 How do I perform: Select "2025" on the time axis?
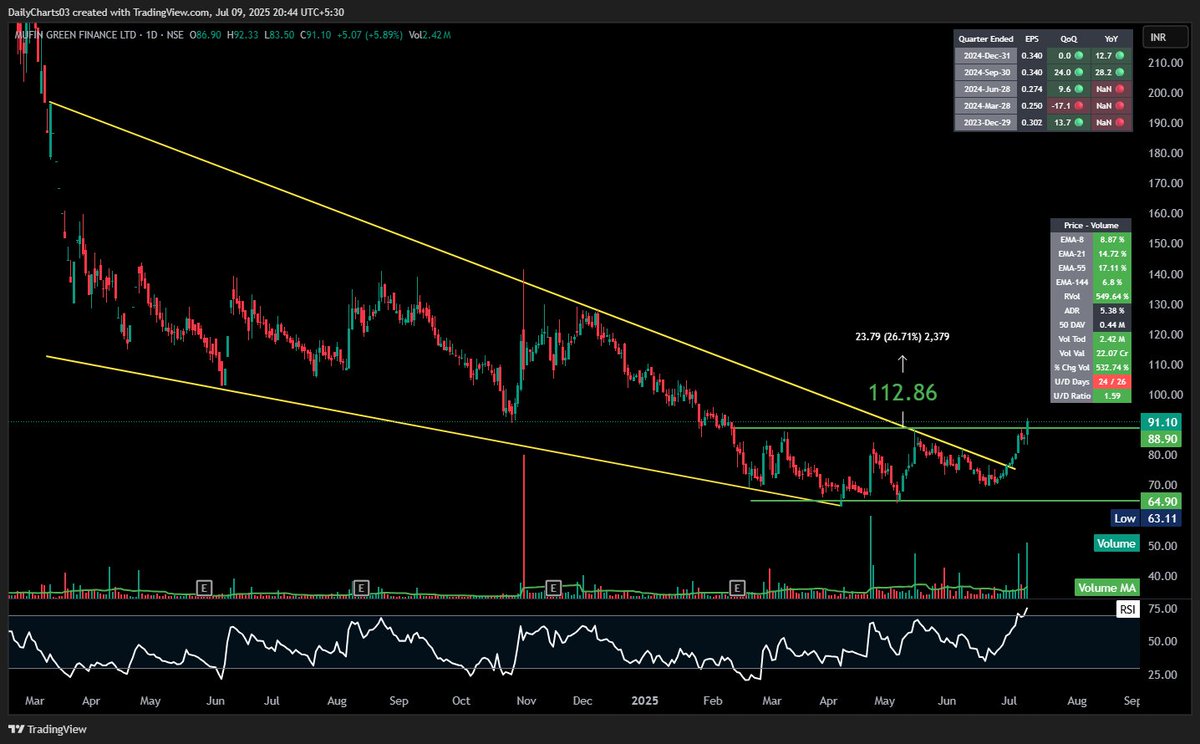644,701
